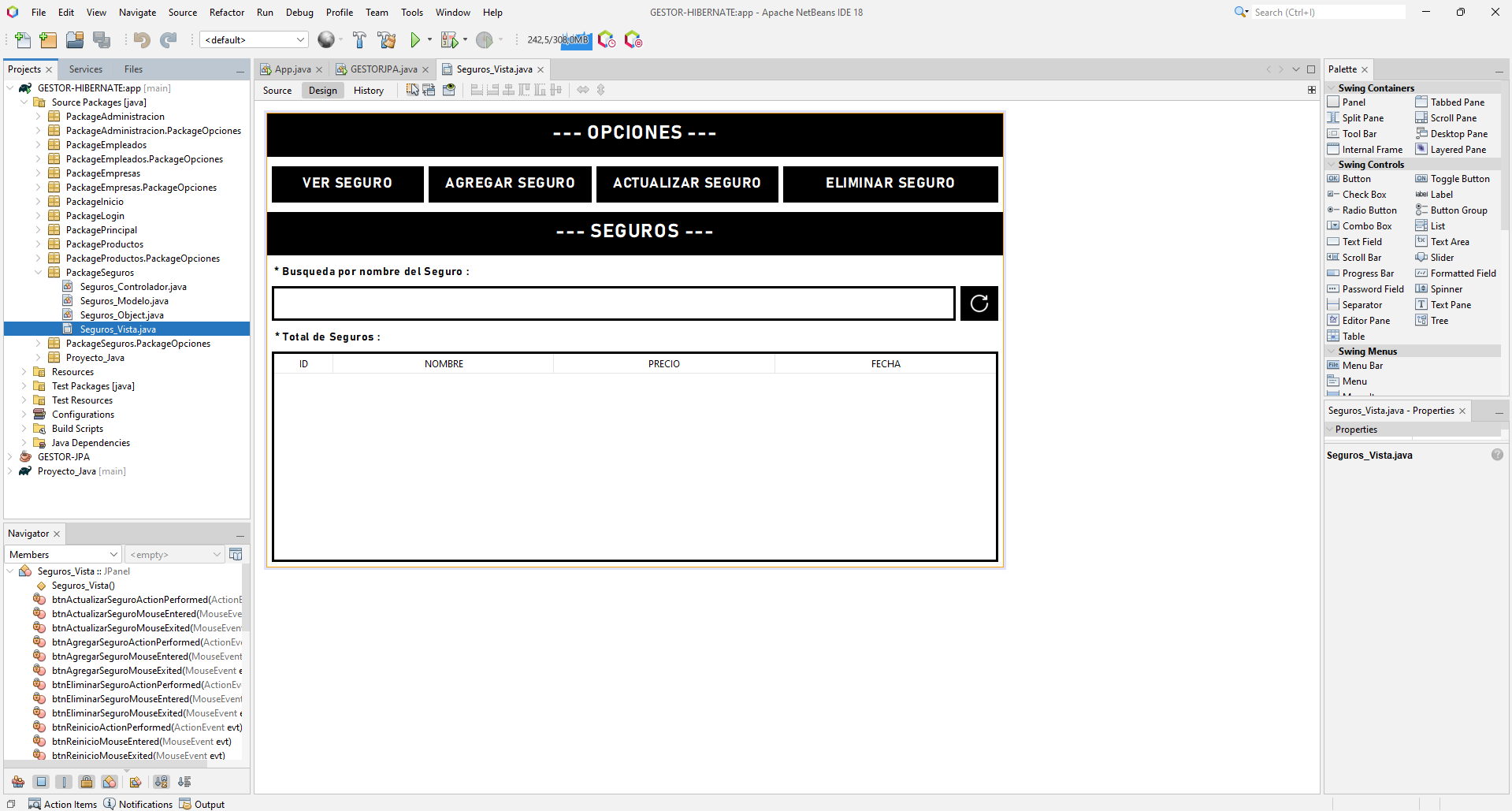Click the ELIMINAR SEGURO button
The height and width of the screenshot is (811, 1512).
[x=890, y=184]
